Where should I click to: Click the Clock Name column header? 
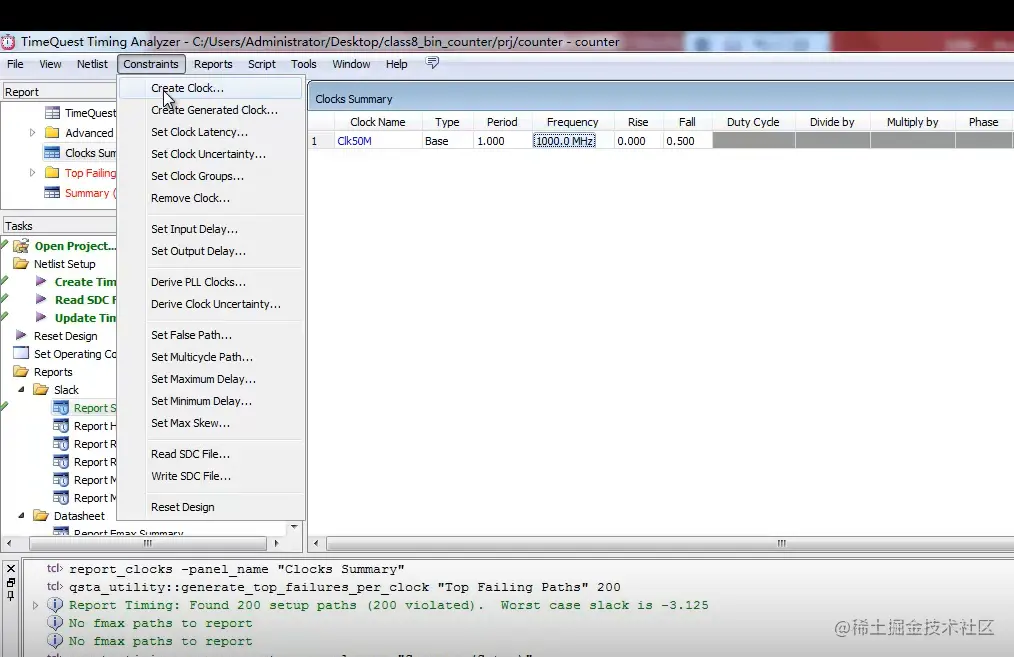378,122
